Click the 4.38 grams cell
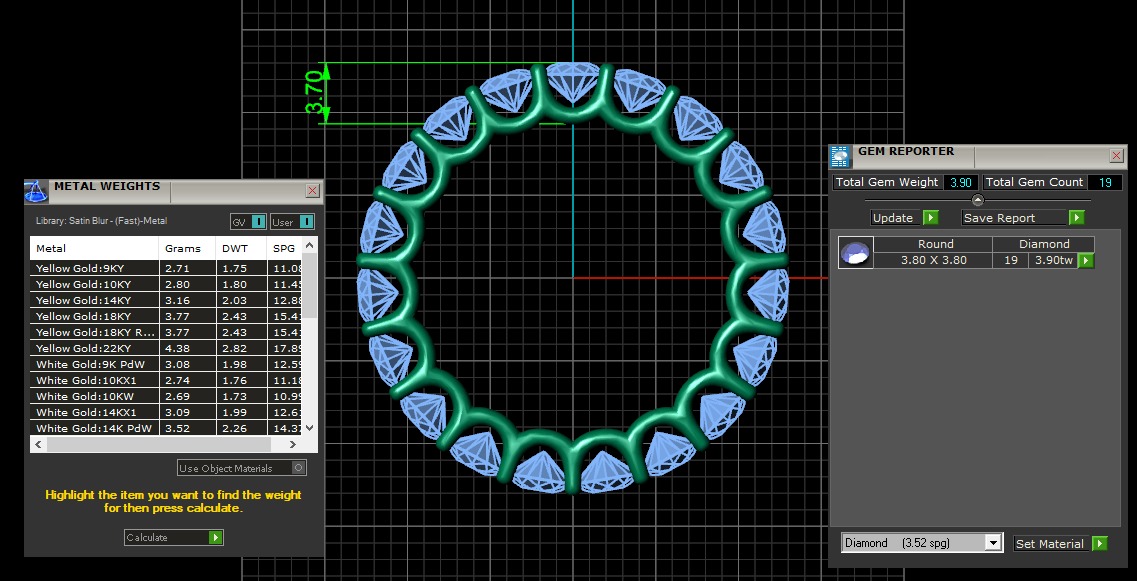Viewport: 1137px width, 581px height. pos(187,348)
